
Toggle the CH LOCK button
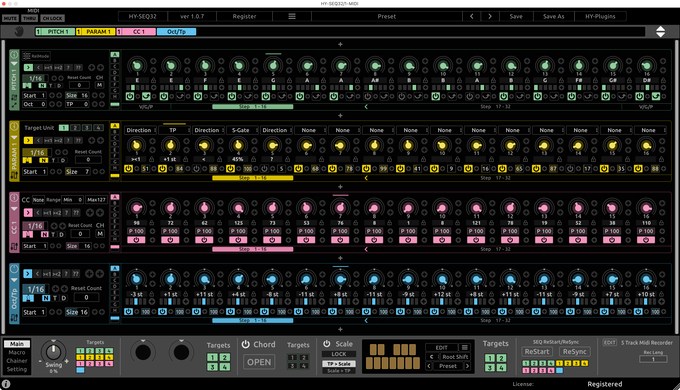click(52, 18)
